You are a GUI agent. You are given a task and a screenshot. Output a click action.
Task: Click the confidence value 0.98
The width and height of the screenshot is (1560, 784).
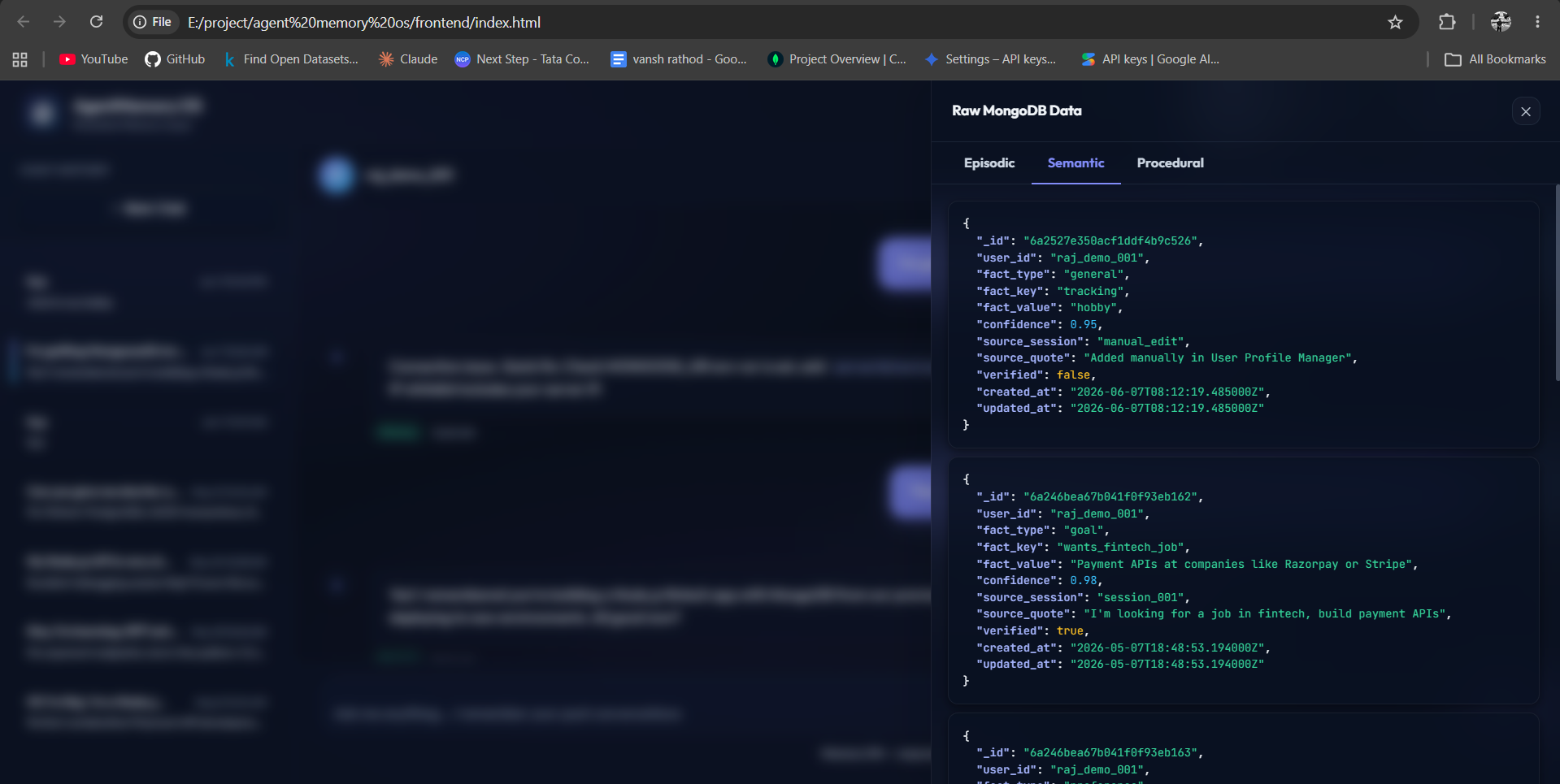1083,581
